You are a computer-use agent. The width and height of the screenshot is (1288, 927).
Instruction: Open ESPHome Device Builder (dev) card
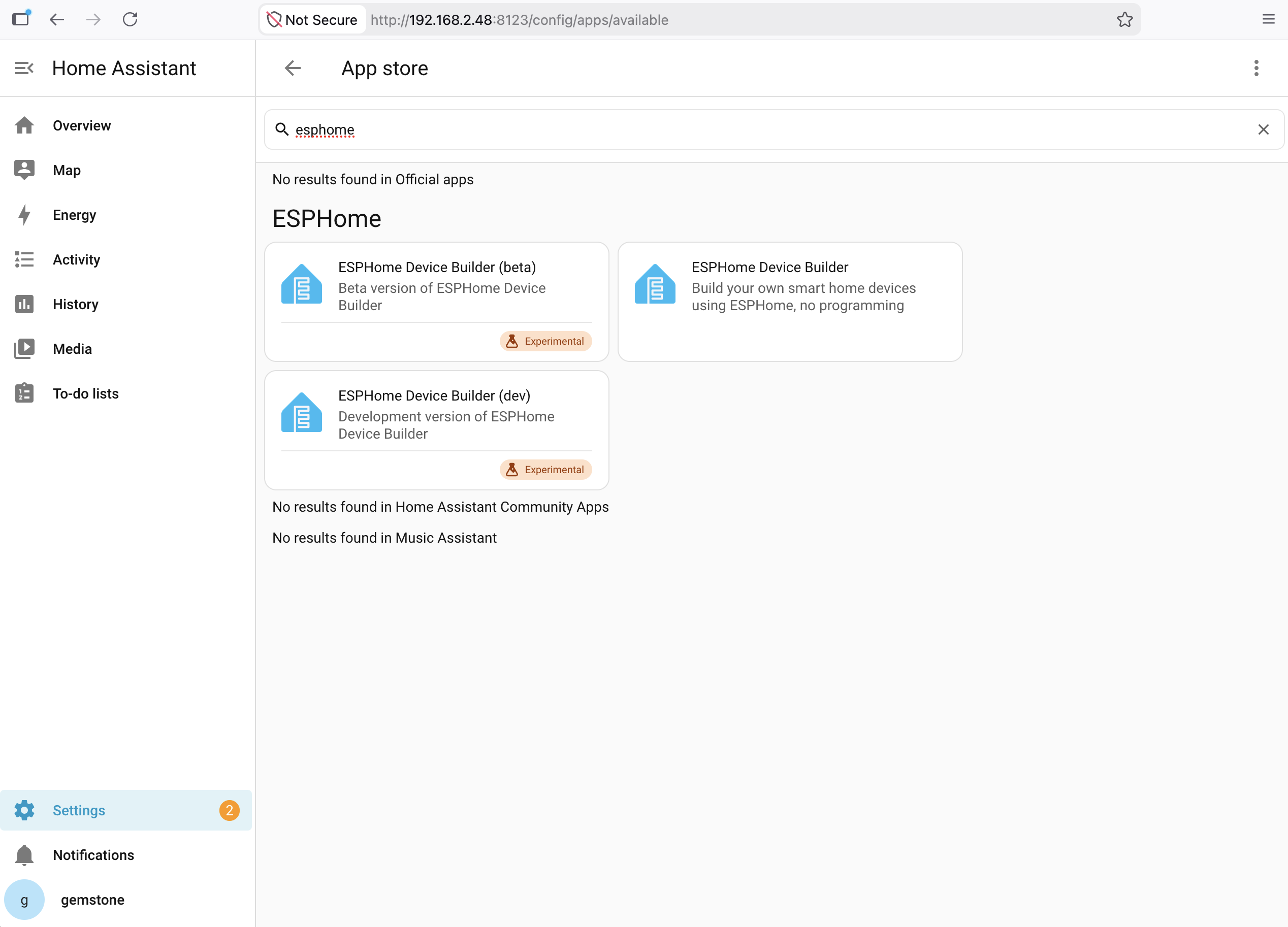pyautogui.click(x=437, y=429)
